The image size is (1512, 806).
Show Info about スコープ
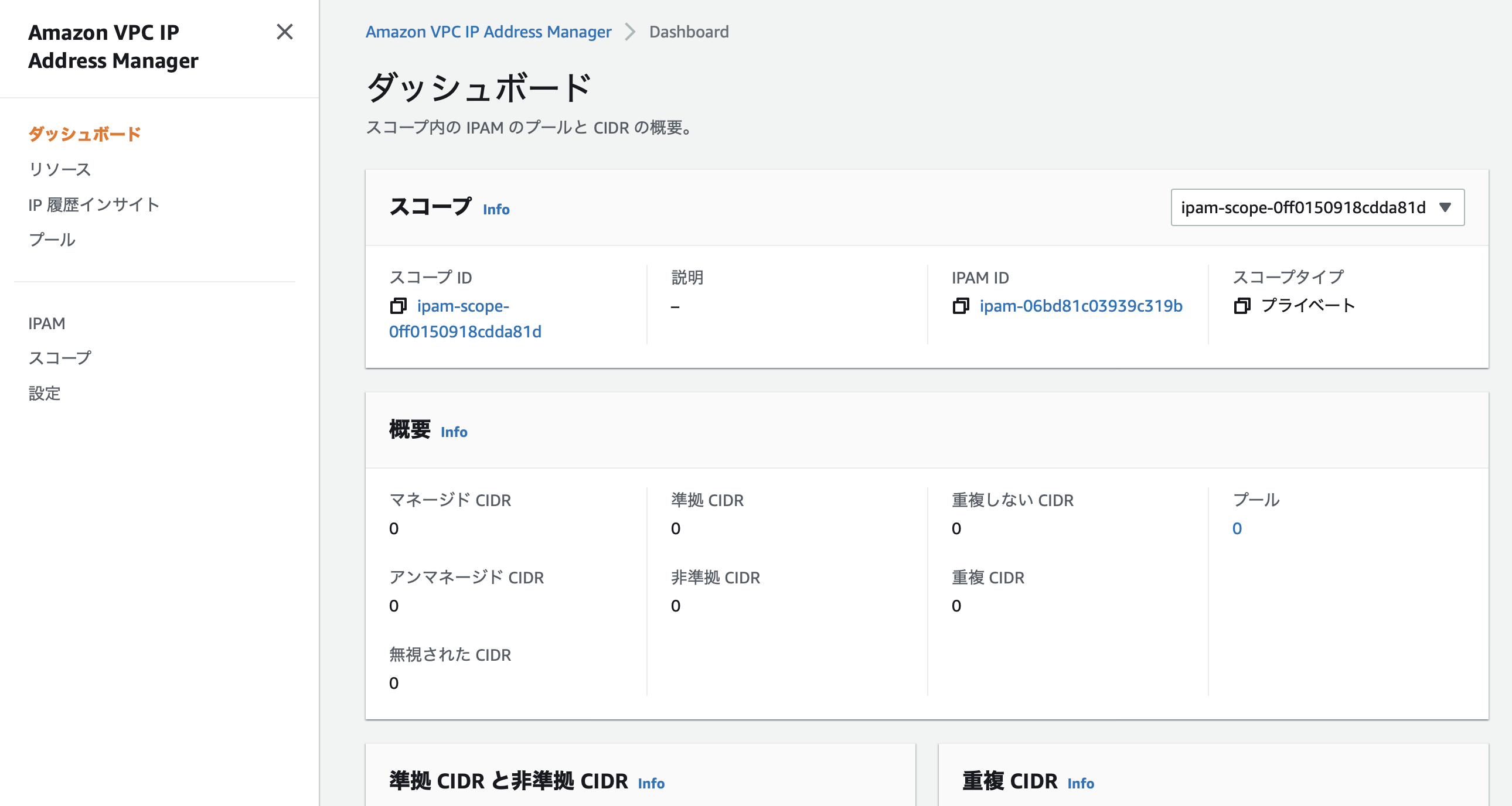point(495,210)
